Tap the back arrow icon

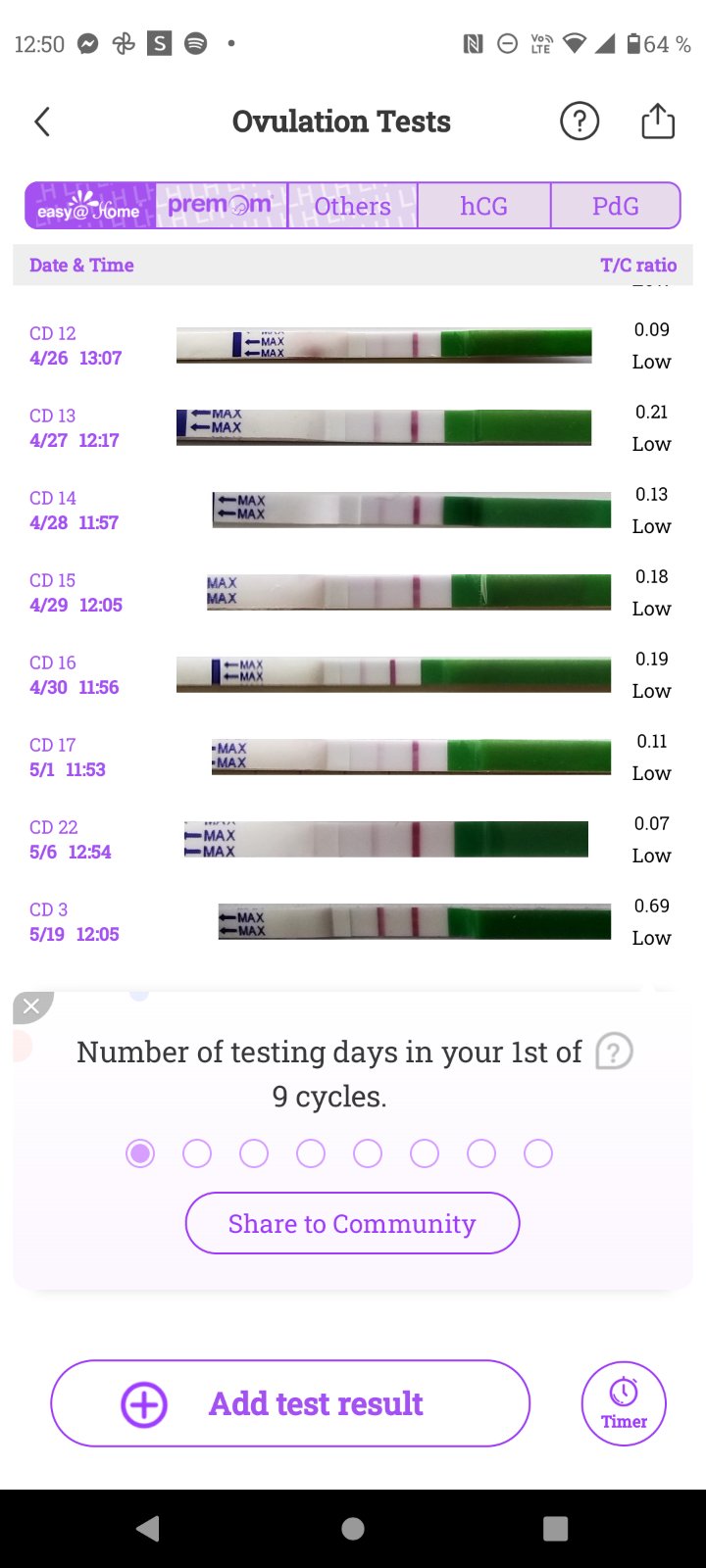42,122
